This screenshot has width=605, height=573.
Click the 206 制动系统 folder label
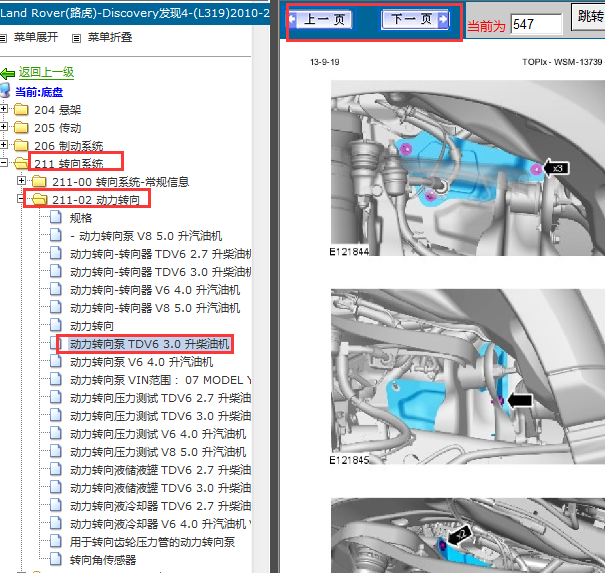coord(69,146)
